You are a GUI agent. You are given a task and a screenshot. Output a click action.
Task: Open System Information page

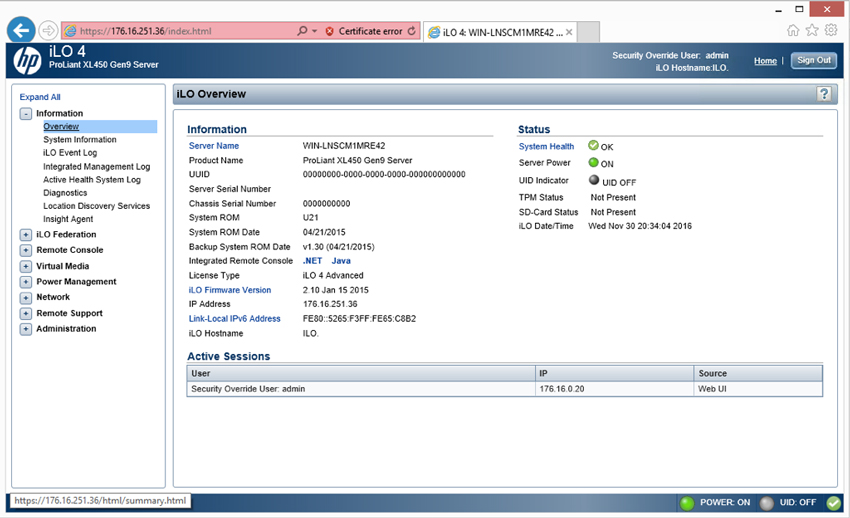pyautogui.click(x=80, y=139)
